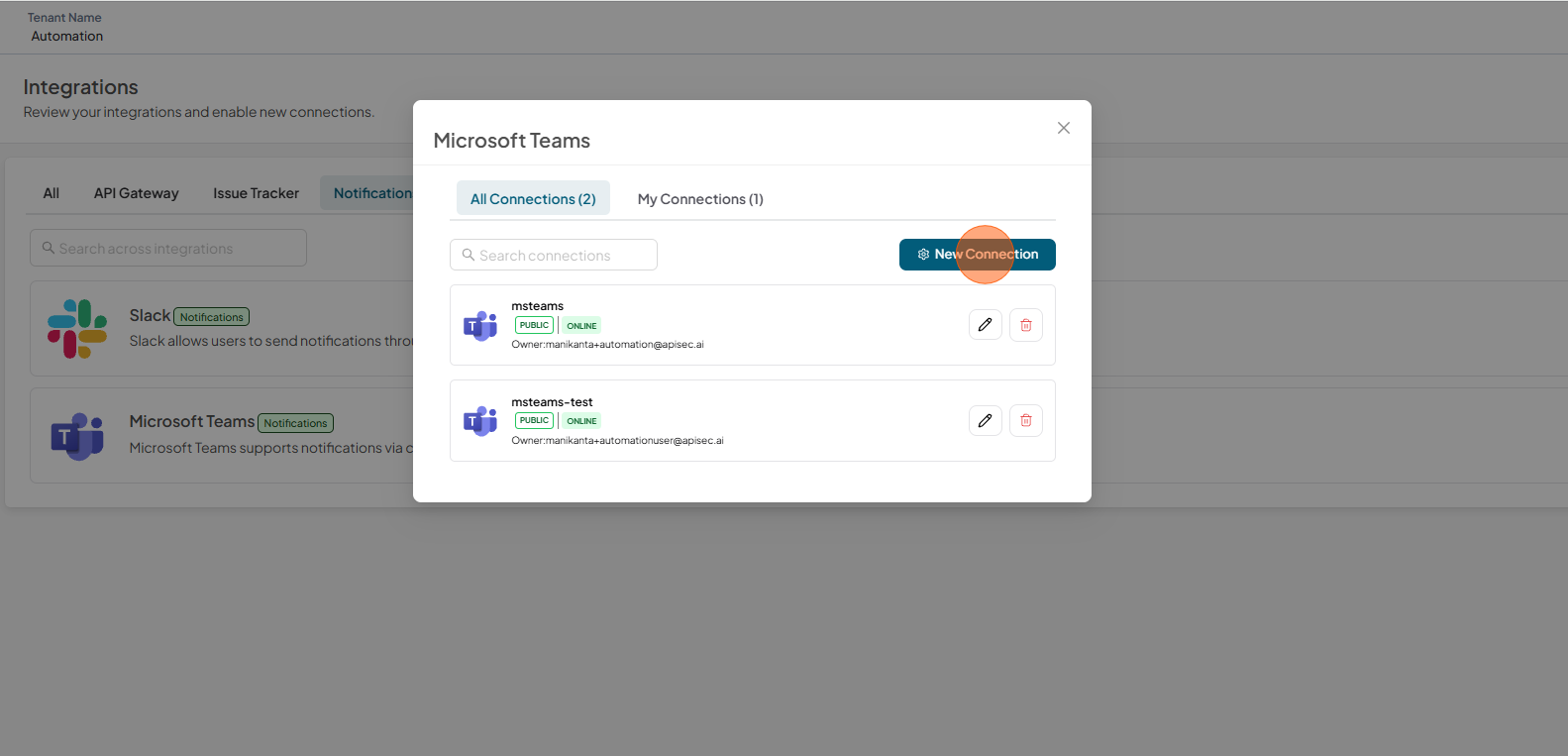Click the Notifications badge beside Slack
The height and width of the screenshot is (756, 1568).
[x=212, y=317]
